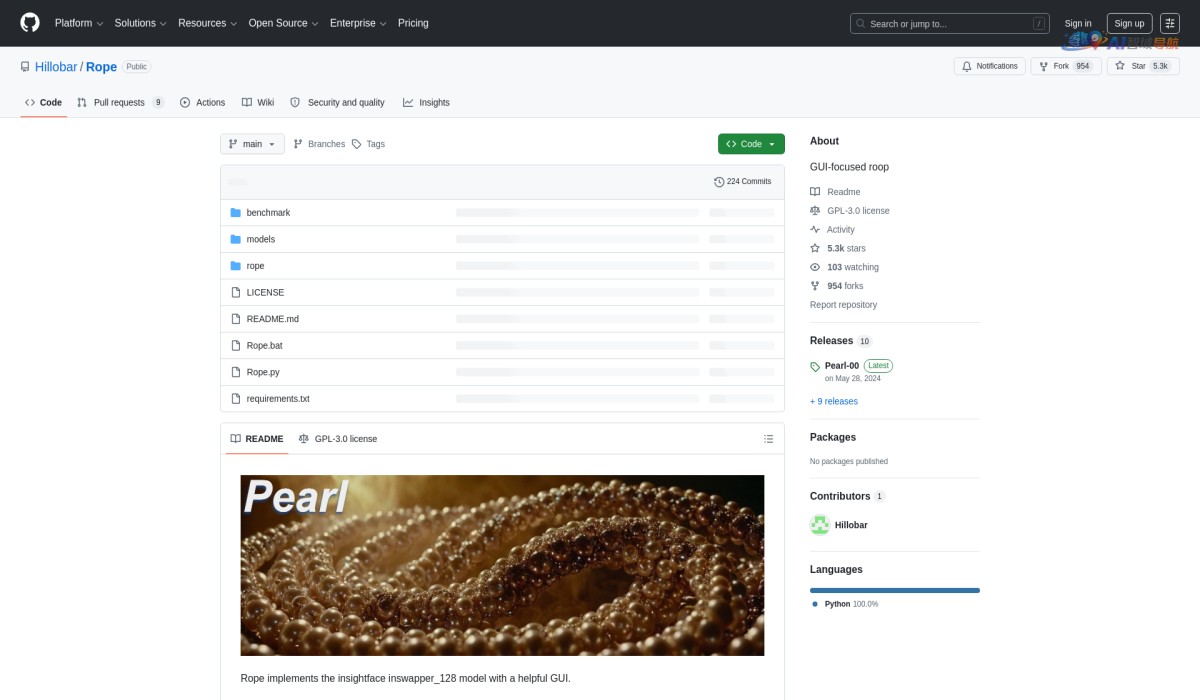The width and height of the screenshot is (1200, 700).
Task: Expand the green Code dropdown button
Action: tap(751, 144)
